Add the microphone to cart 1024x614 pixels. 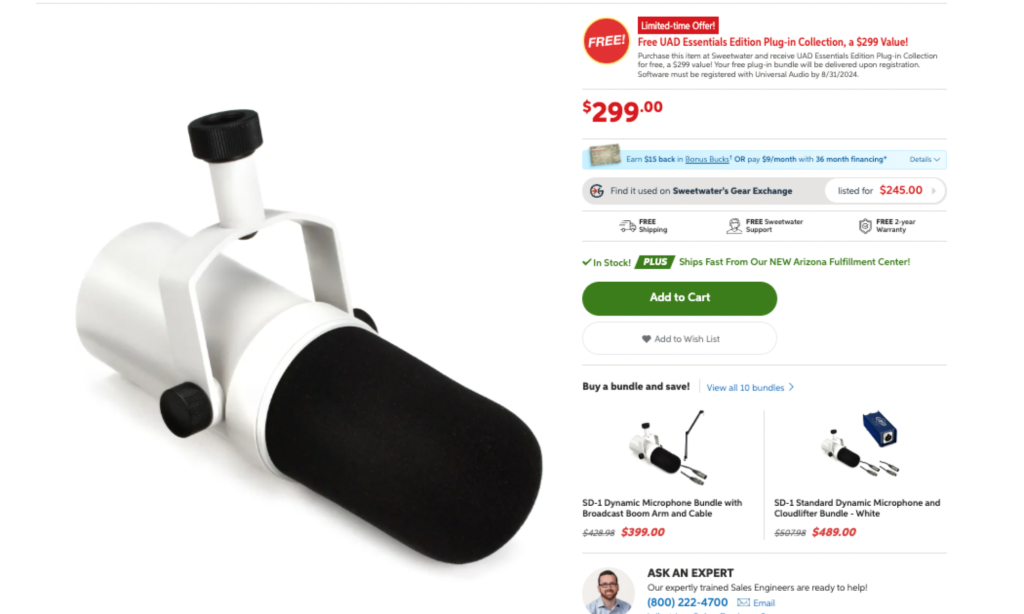679,298
